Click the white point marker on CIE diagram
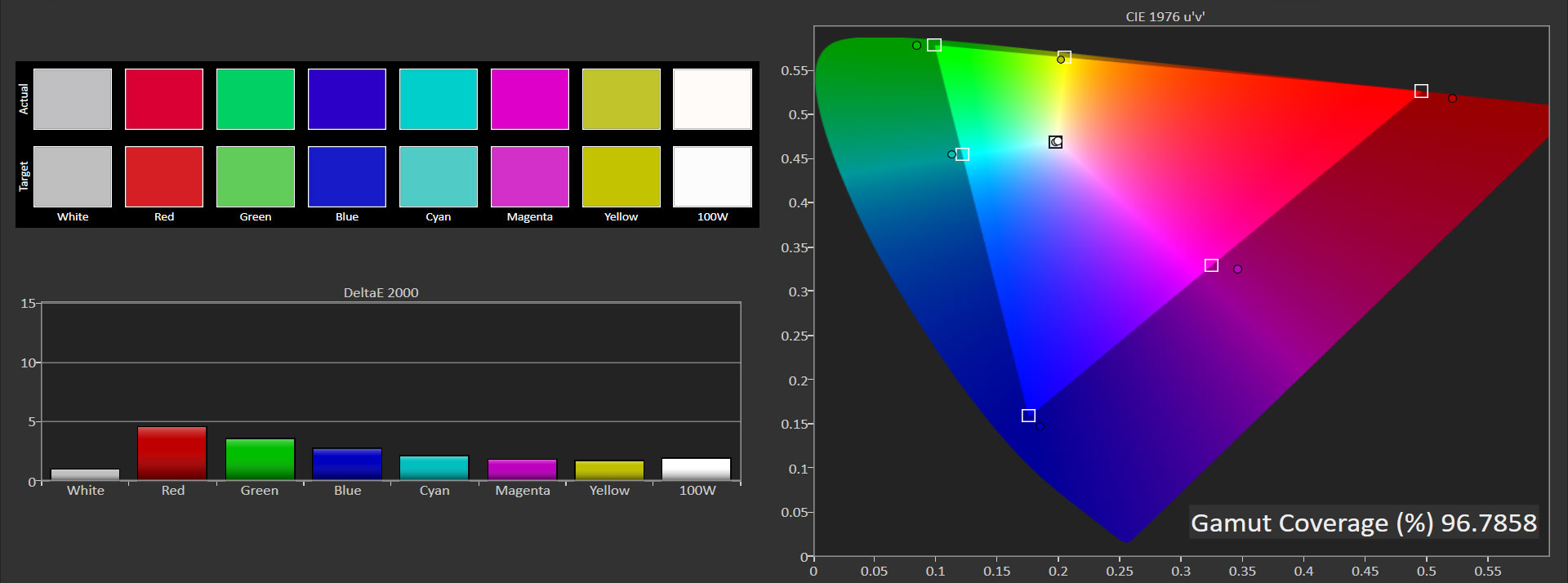Screen dimensions: 1568x583 point(1056,142)
